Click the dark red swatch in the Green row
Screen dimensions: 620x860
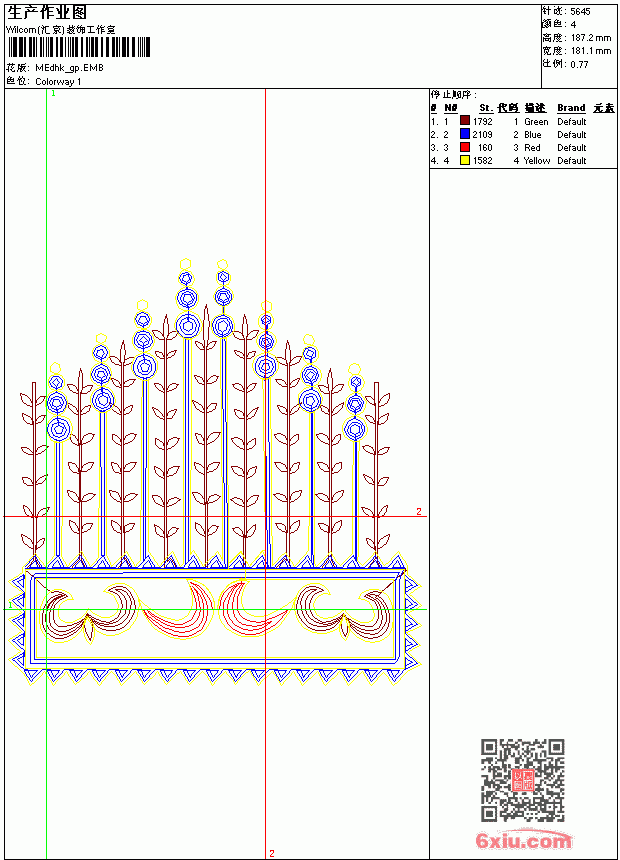pyautogui.click(x=465, y=121)
